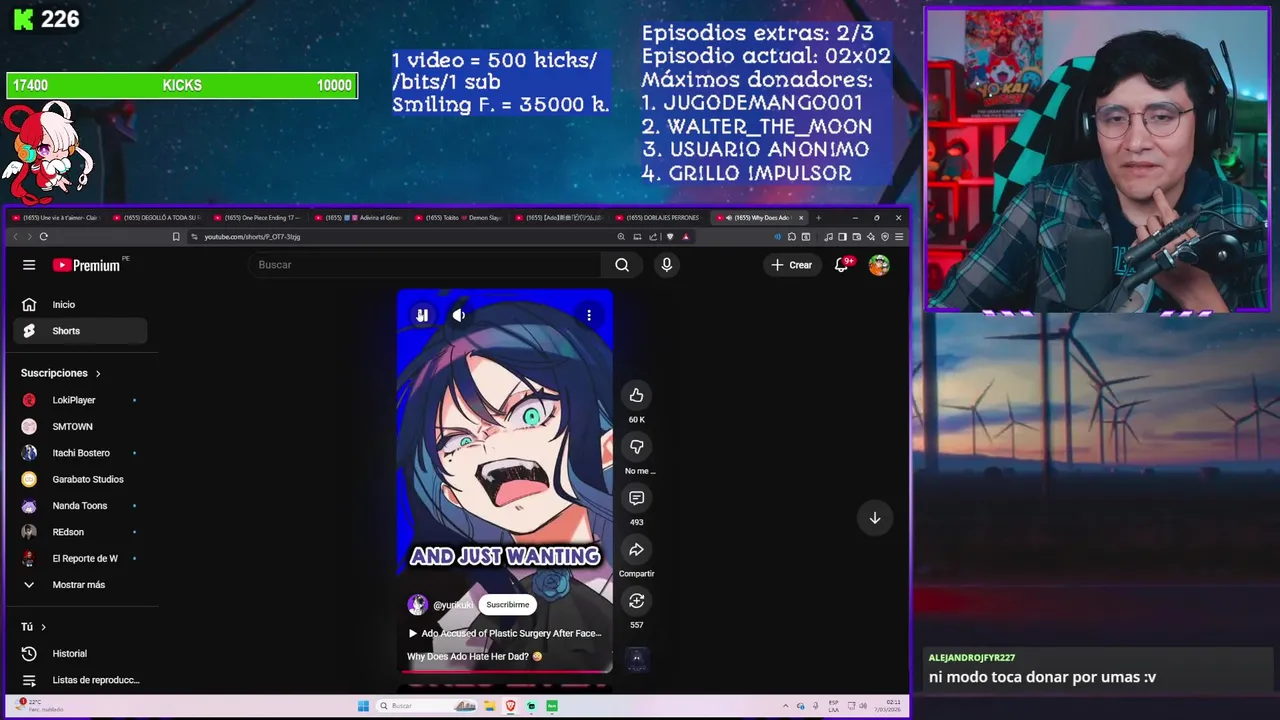Viewport: 1280px width, 720px height.
Task: Select Shorts in the sidebar
Action: point(80,331)
